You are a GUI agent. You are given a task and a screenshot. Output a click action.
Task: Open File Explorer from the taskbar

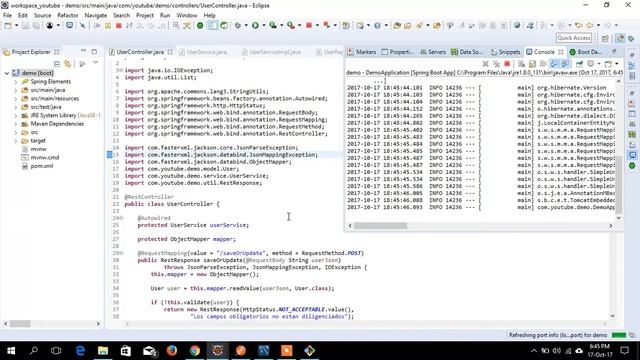pyautogui.click(x=103, y=351)
